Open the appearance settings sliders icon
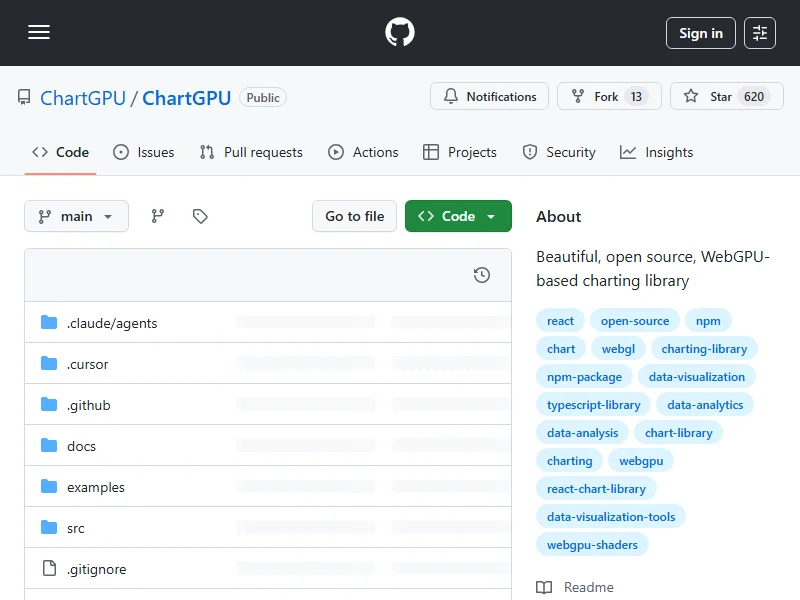This screenshot has height=600, width=800. [760, 33]
